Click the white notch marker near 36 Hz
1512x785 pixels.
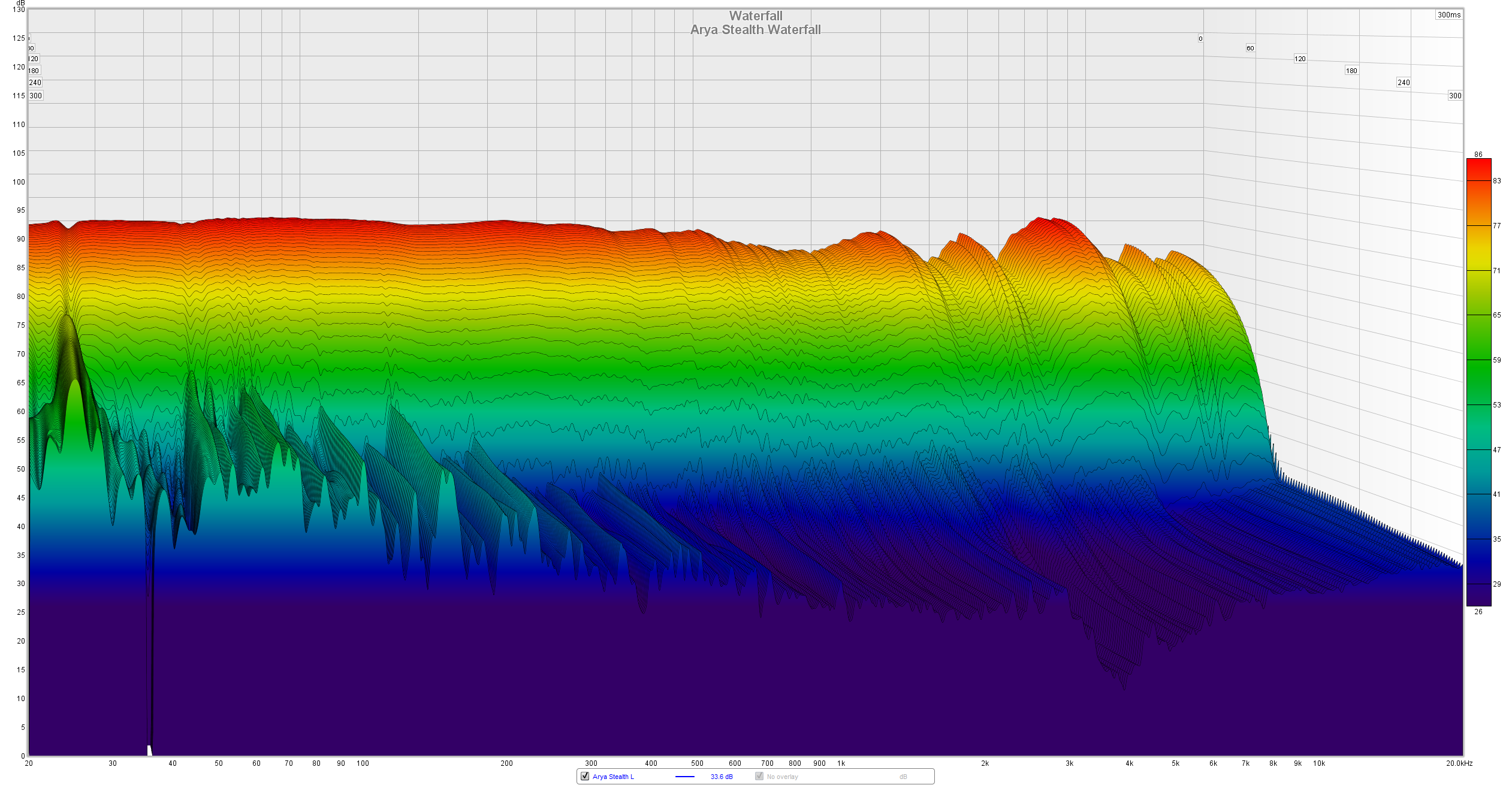tap(149, 750)
